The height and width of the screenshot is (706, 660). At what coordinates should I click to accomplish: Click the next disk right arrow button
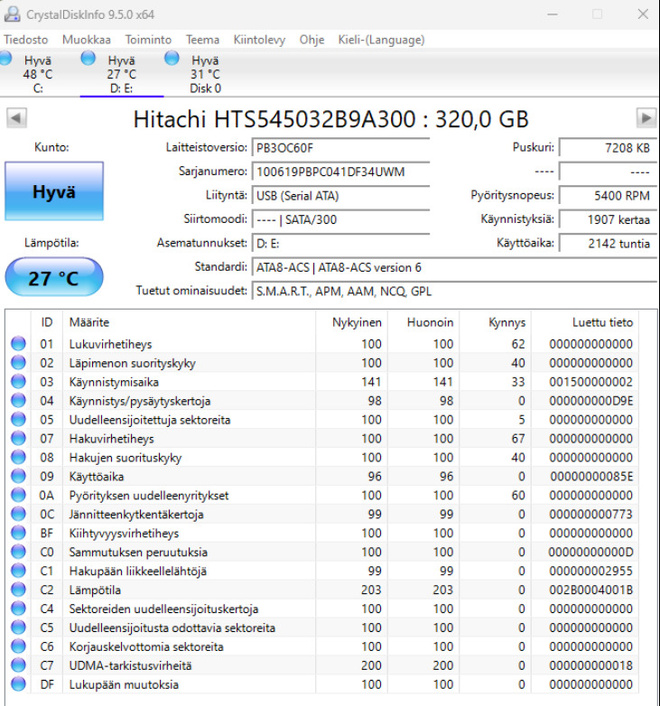(x=646, y=118)
